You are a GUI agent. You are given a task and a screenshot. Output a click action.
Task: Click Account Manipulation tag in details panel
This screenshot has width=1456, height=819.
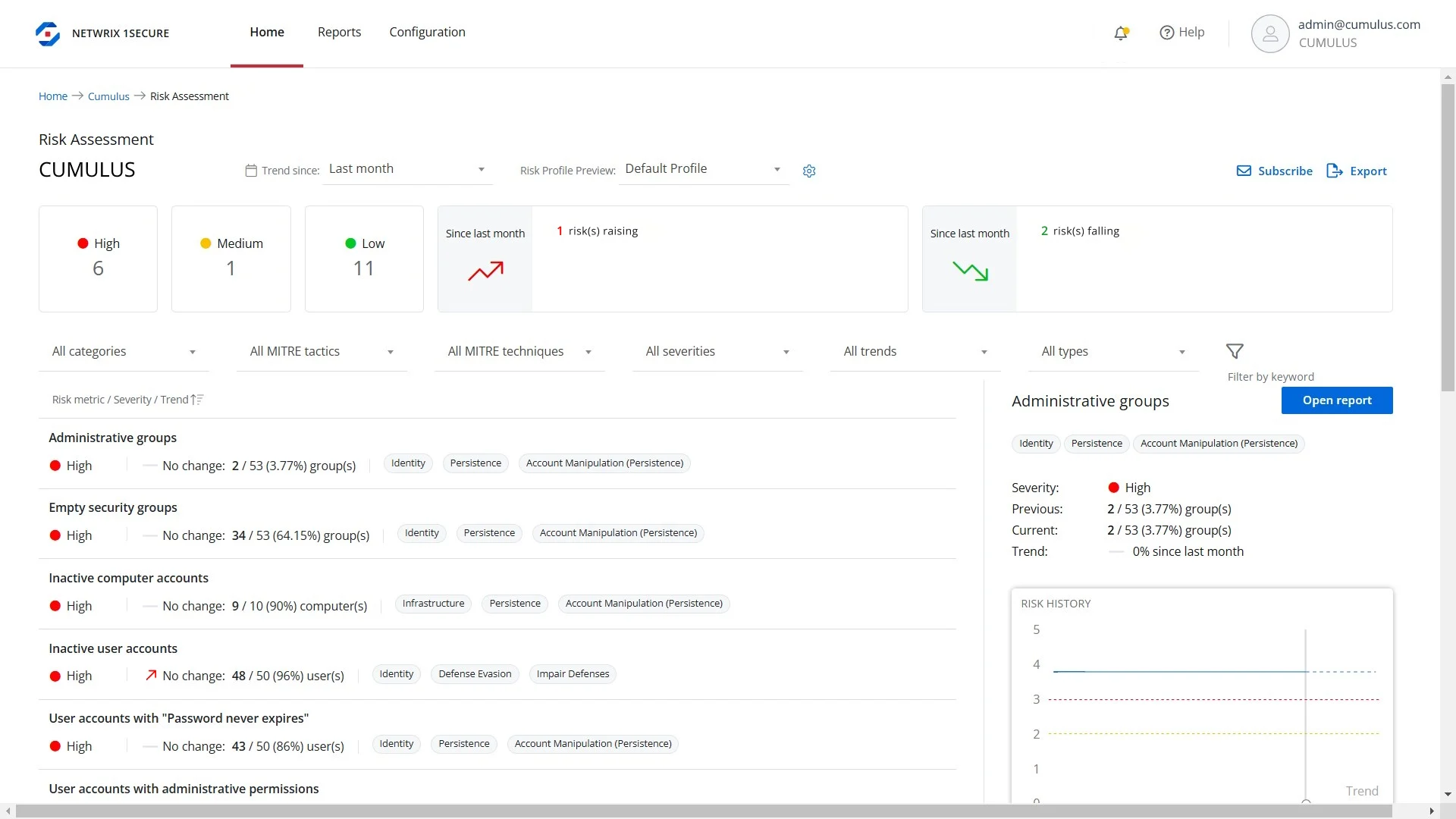1219,444
